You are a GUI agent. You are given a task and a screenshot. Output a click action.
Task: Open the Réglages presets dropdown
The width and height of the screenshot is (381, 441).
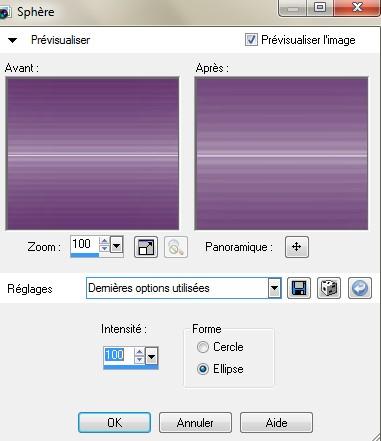274,288
